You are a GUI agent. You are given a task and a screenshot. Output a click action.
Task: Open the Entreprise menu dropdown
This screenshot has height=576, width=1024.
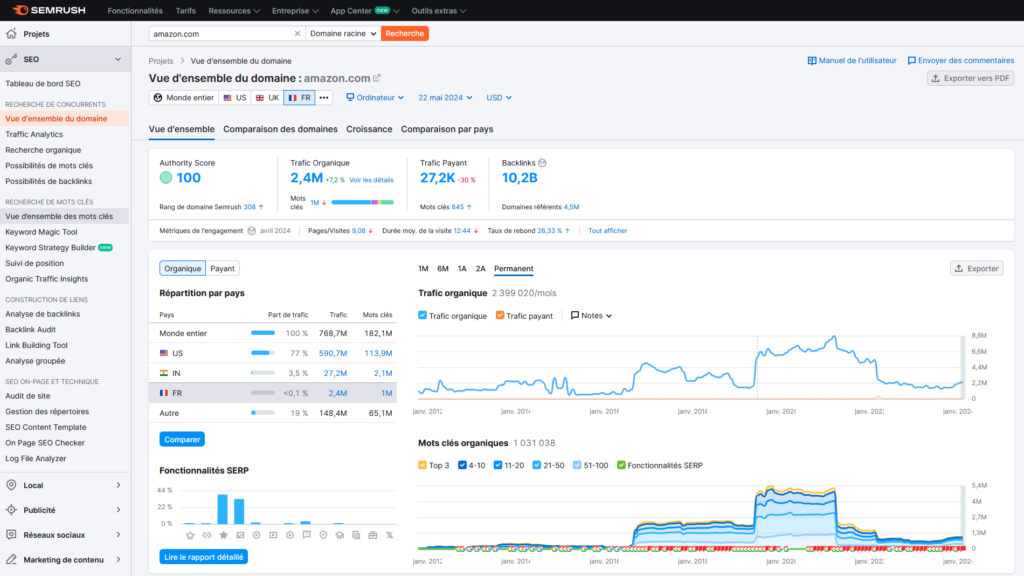tap(295, 10)
